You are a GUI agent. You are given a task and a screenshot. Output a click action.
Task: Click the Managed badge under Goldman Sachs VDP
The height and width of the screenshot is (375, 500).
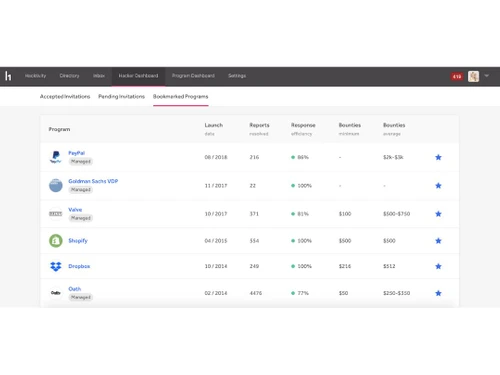(x=81, y=190)
